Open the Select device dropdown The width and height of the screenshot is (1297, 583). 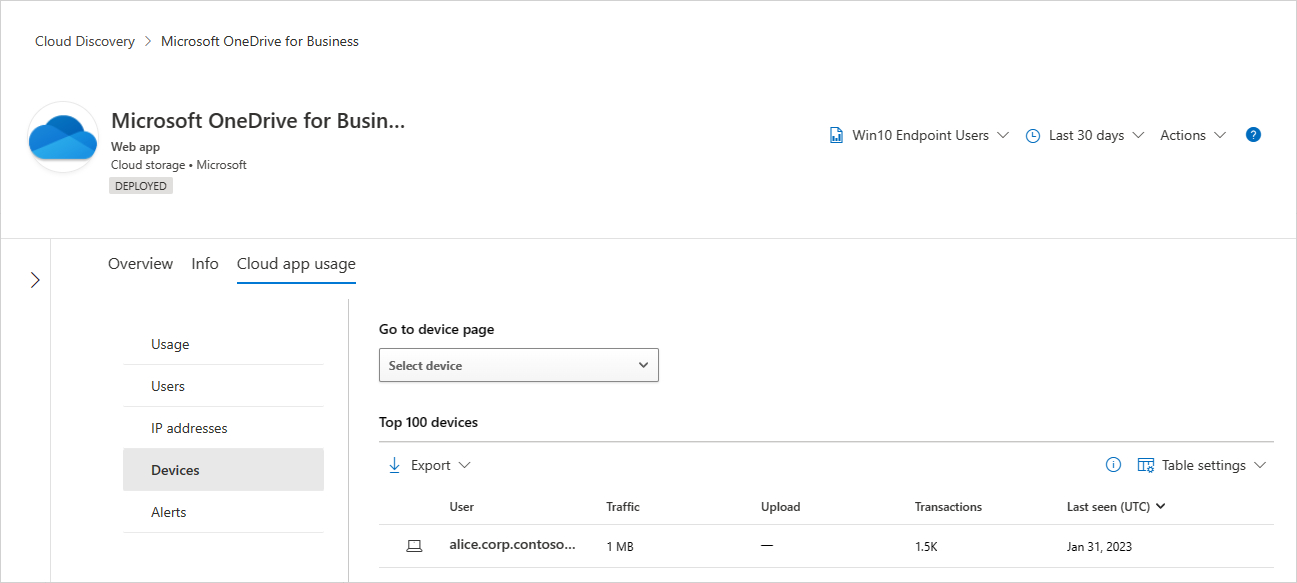click(518, 364)
